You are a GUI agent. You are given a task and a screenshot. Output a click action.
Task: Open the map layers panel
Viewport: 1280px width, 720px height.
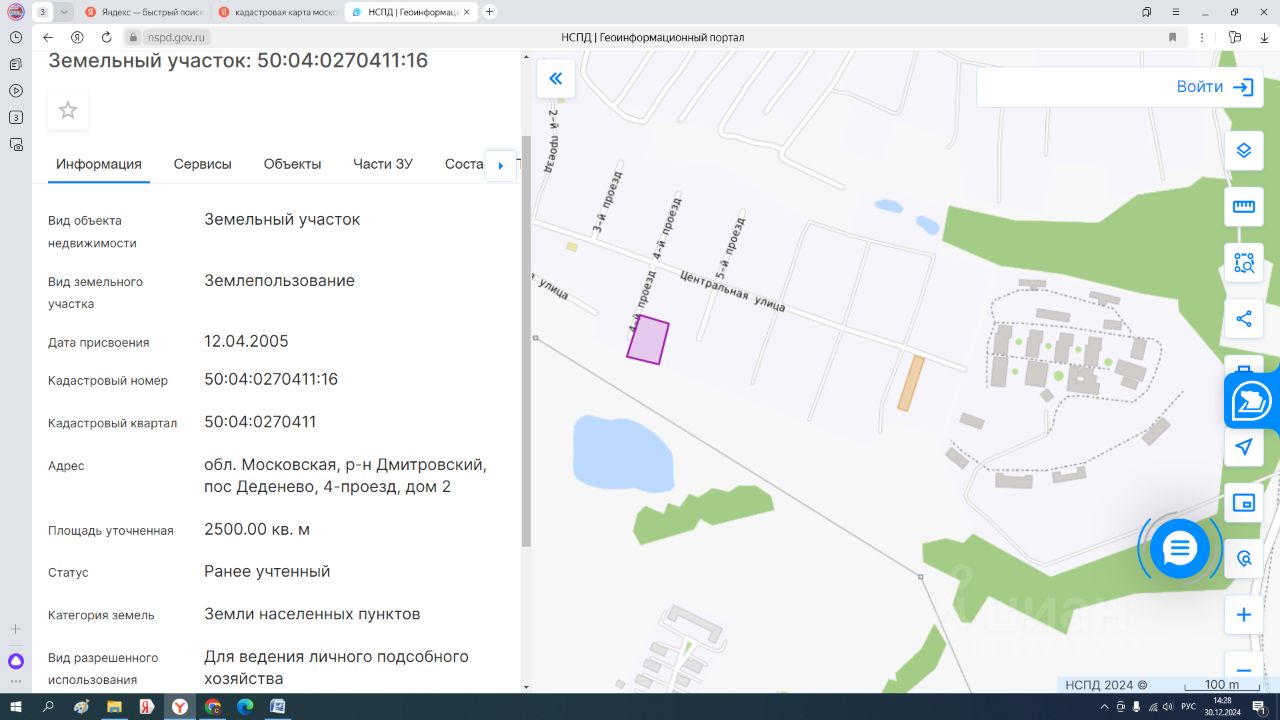1244,151
